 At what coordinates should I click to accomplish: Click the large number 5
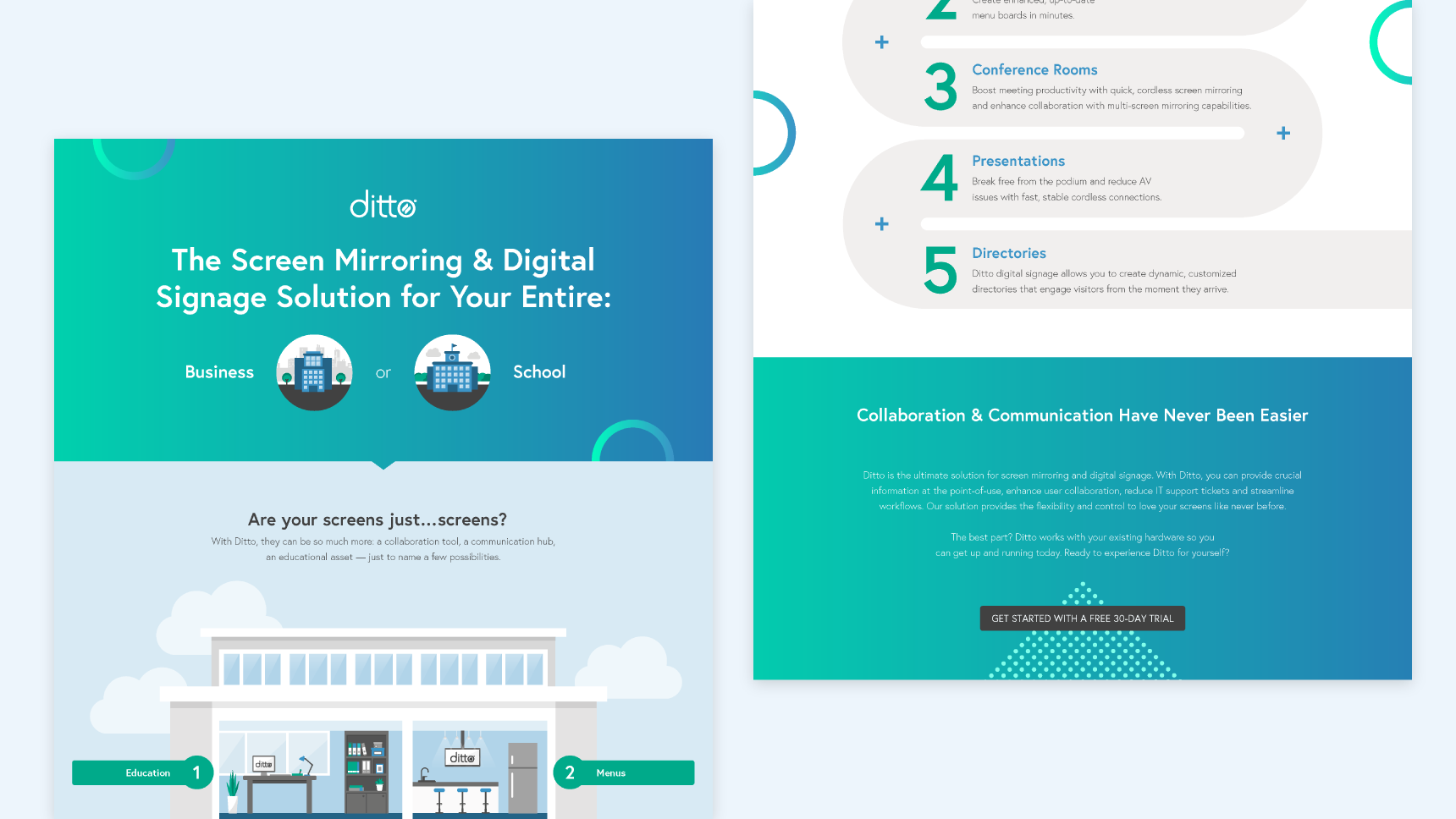pyautogui.click(x=940, y=271)
